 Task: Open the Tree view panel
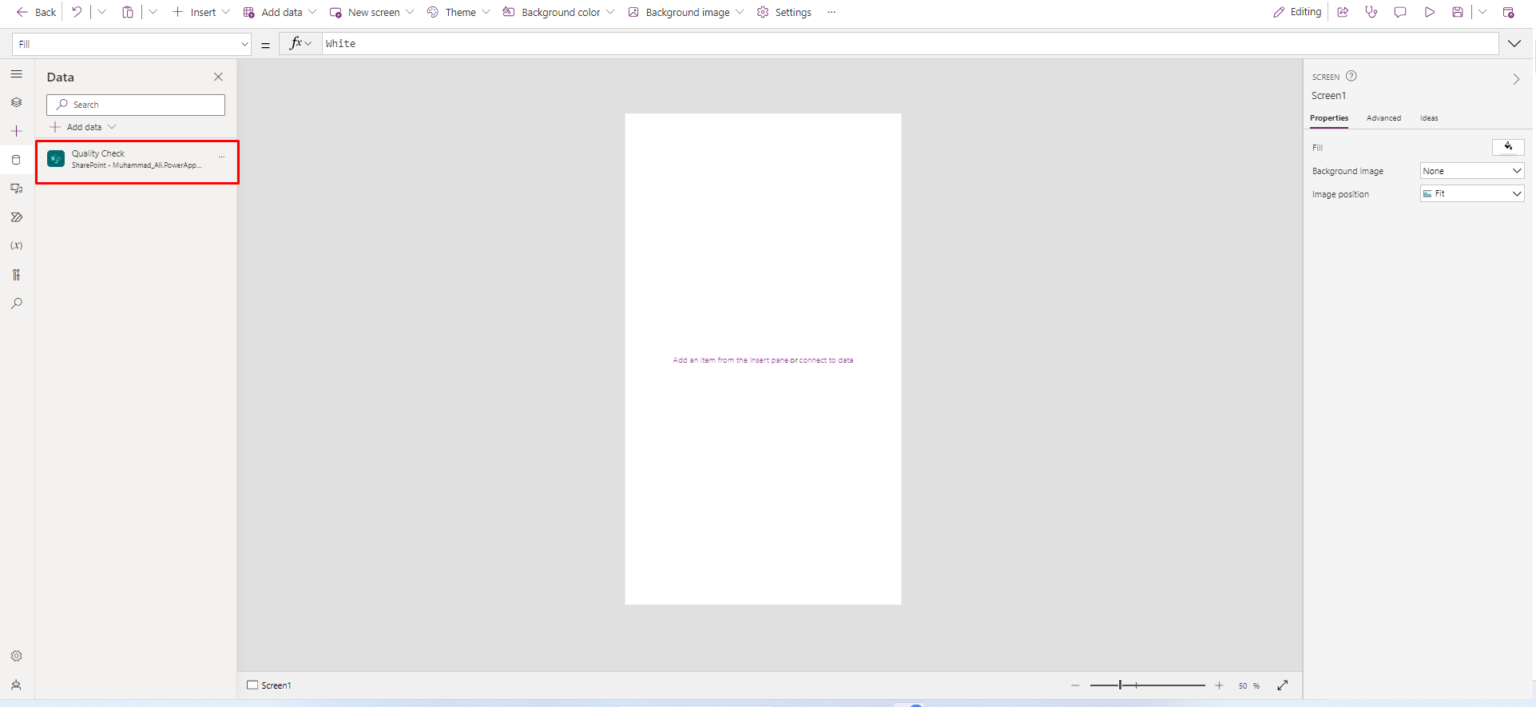click(x=16, y=102)
